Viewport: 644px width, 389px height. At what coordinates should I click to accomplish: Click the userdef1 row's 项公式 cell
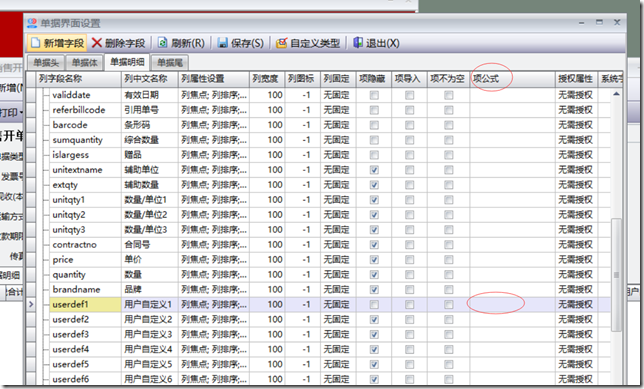[x=512, y=304]
